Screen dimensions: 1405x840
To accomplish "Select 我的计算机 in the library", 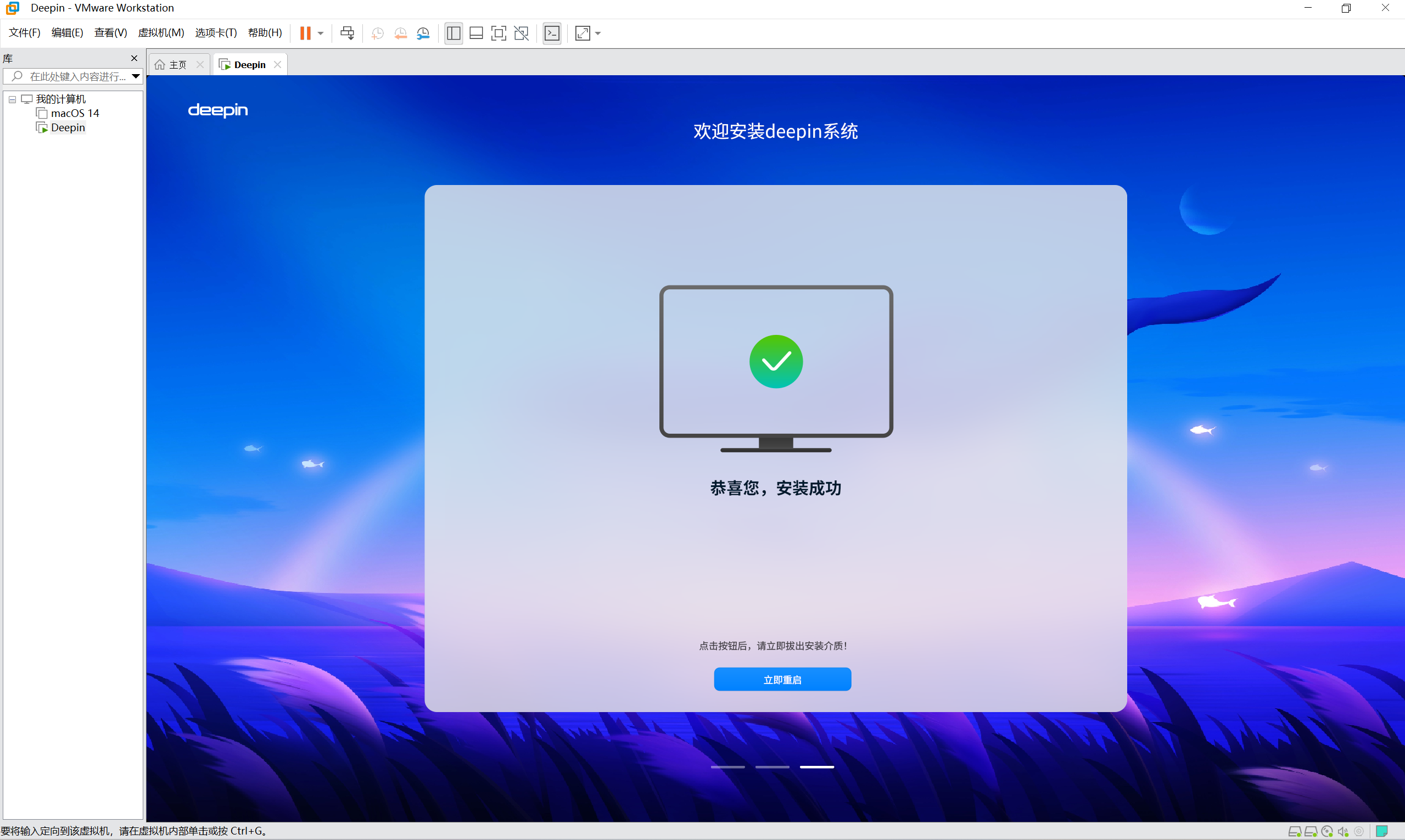I will [60, 99].
